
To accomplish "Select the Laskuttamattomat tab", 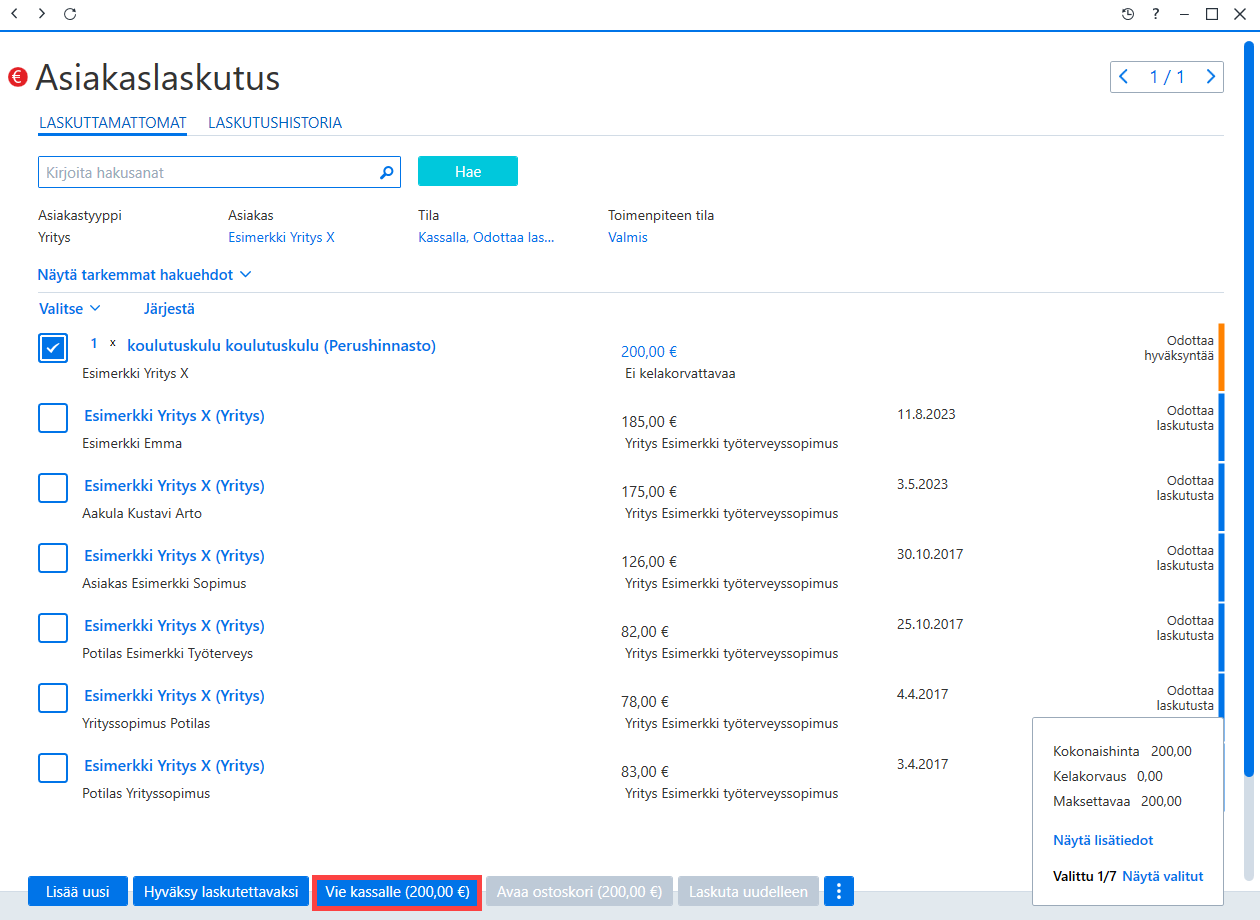I will [113, 123].
